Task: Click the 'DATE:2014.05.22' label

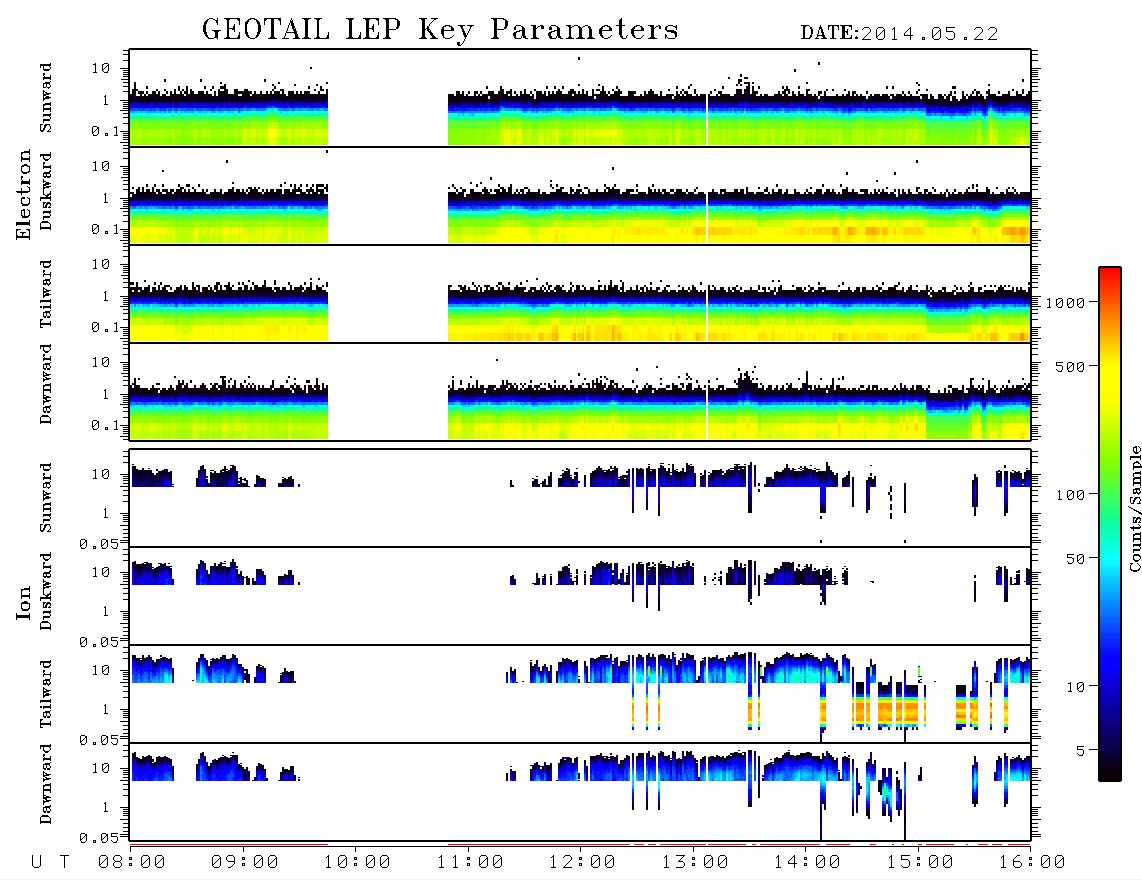Action: coord(899,34)
